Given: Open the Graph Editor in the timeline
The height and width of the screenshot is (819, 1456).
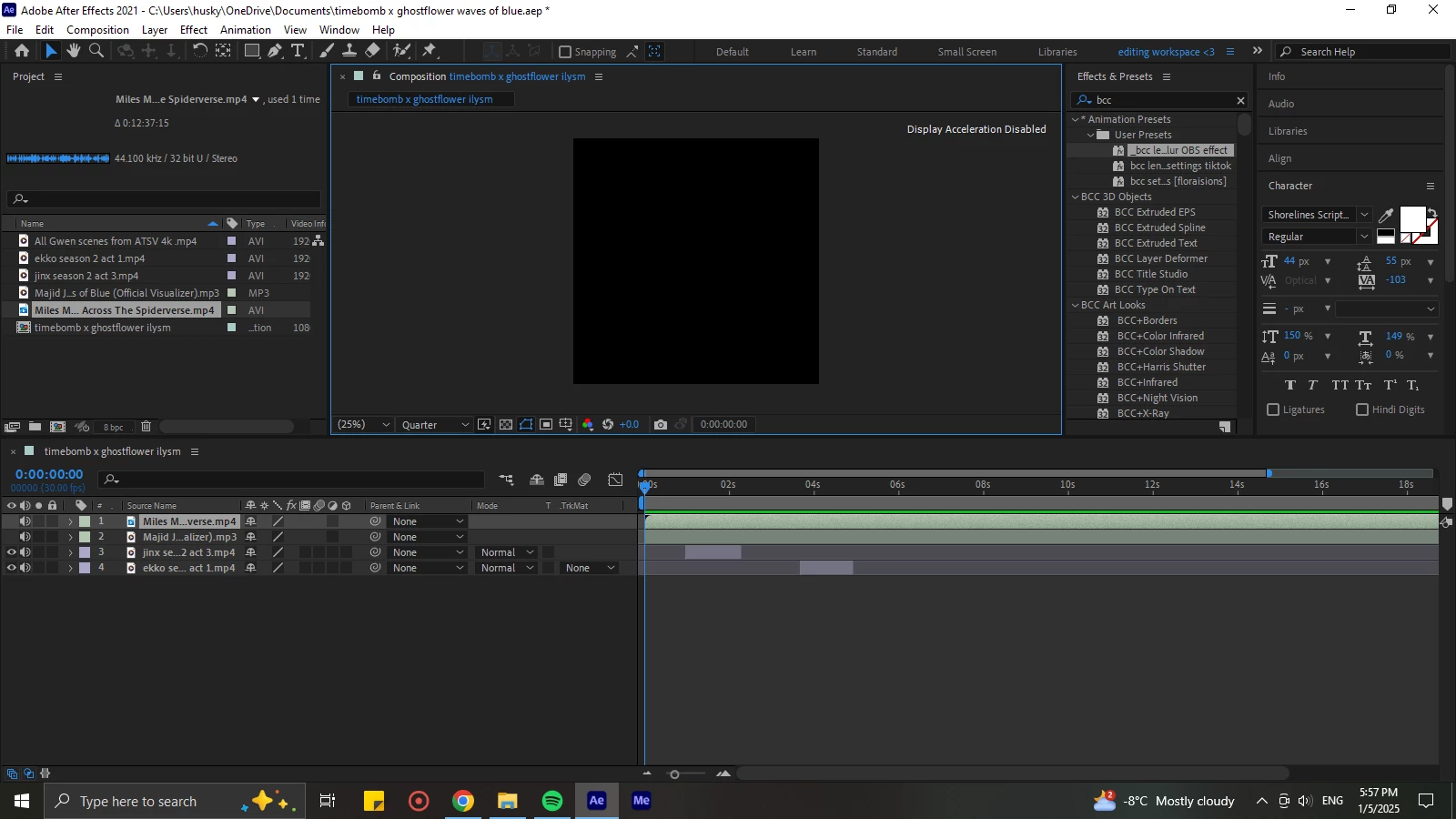Looking at the screenshot, I should coord(616,480).
